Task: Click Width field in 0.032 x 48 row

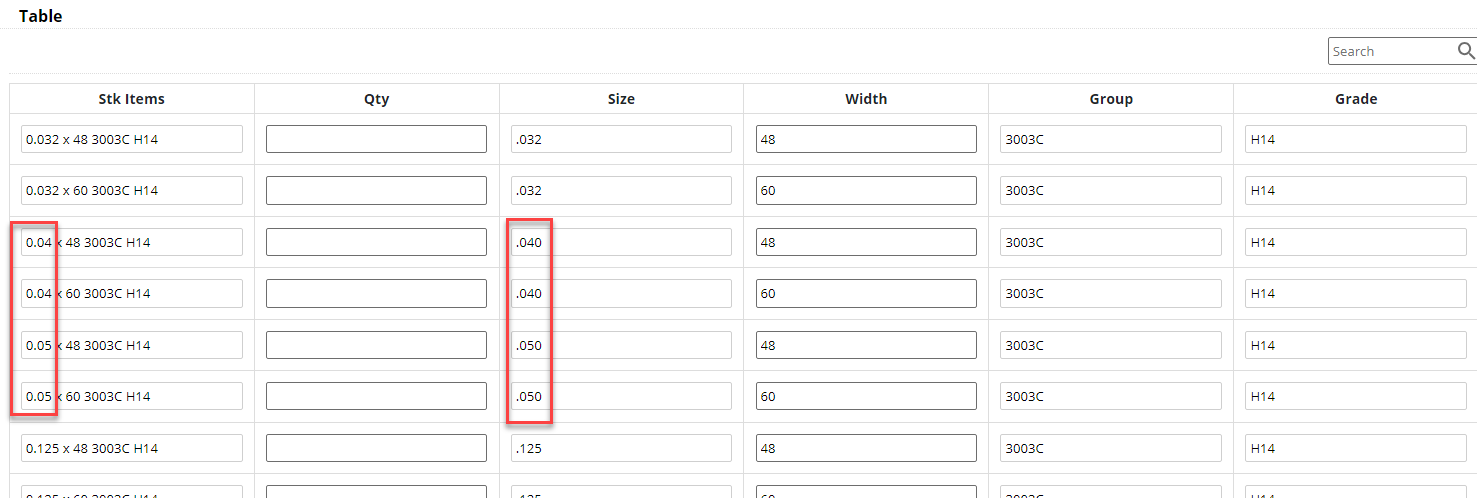Action: tap(866, 139)
